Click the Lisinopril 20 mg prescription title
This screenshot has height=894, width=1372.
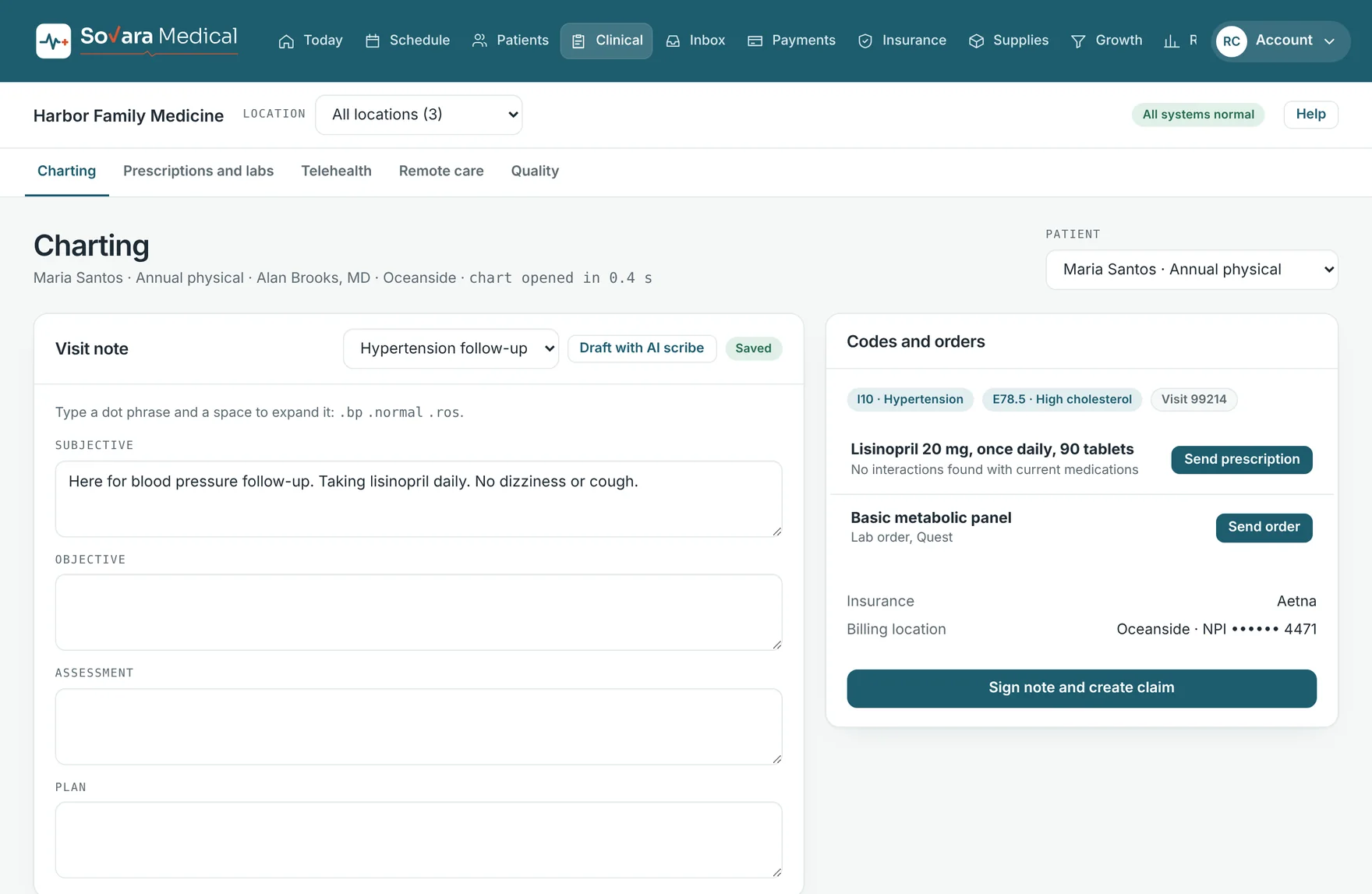coord(992,449)
